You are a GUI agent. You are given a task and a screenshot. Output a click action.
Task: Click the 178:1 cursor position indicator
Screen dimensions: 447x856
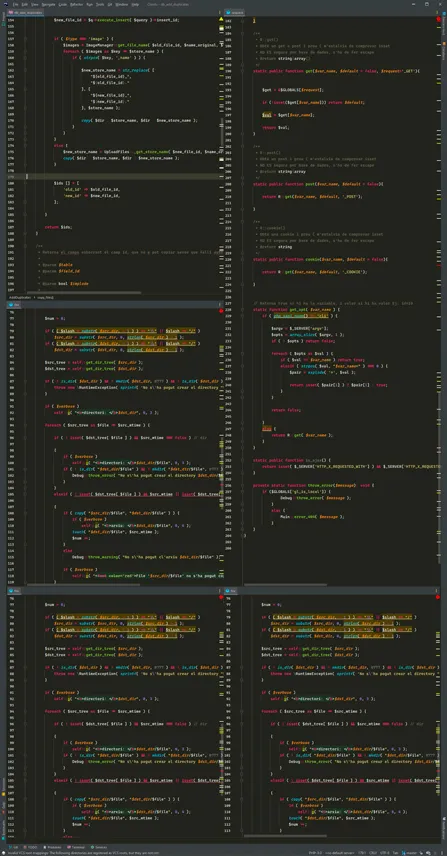362,853
